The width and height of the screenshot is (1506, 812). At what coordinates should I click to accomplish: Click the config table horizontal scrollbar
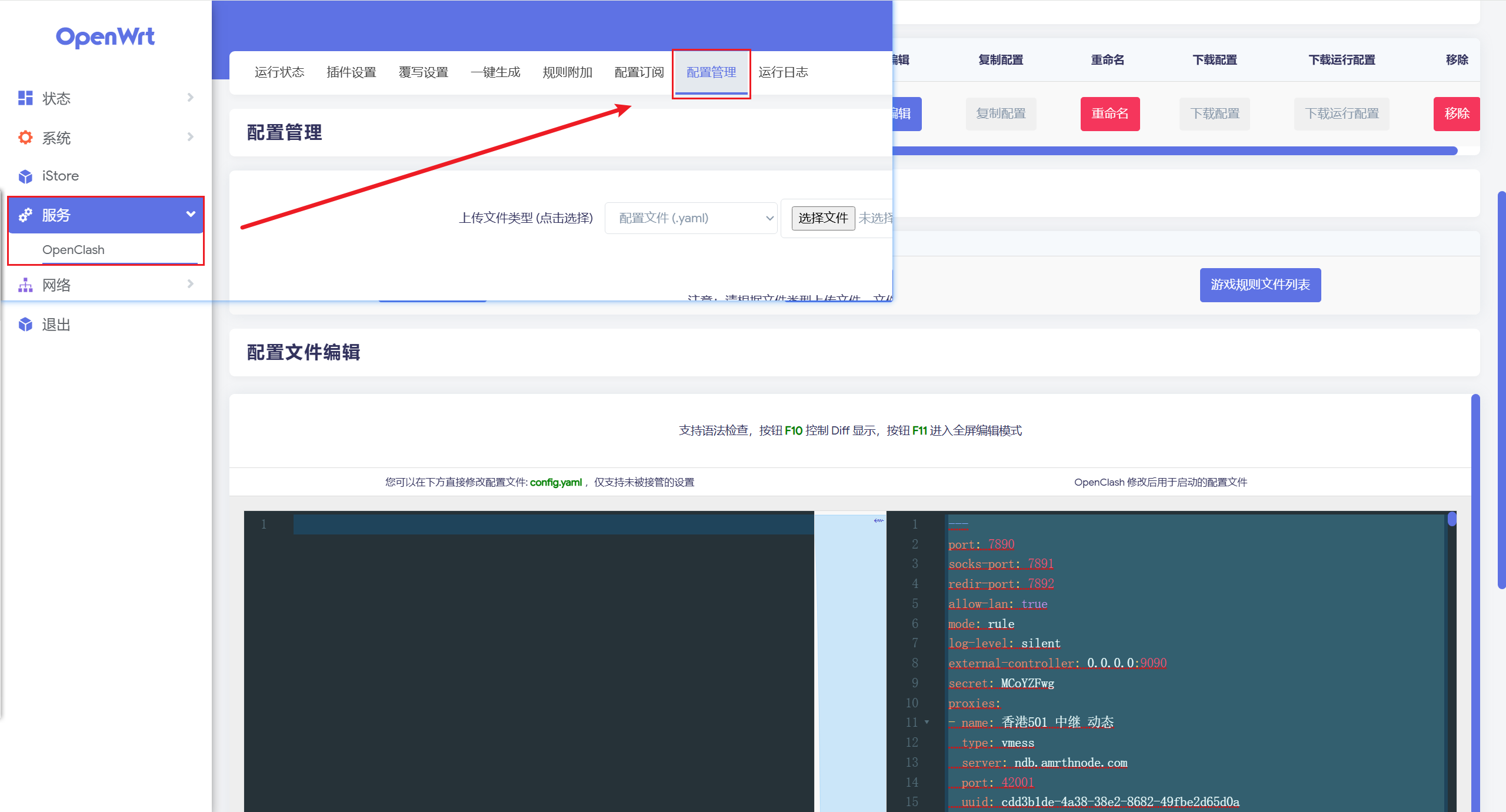(1175, 151)
